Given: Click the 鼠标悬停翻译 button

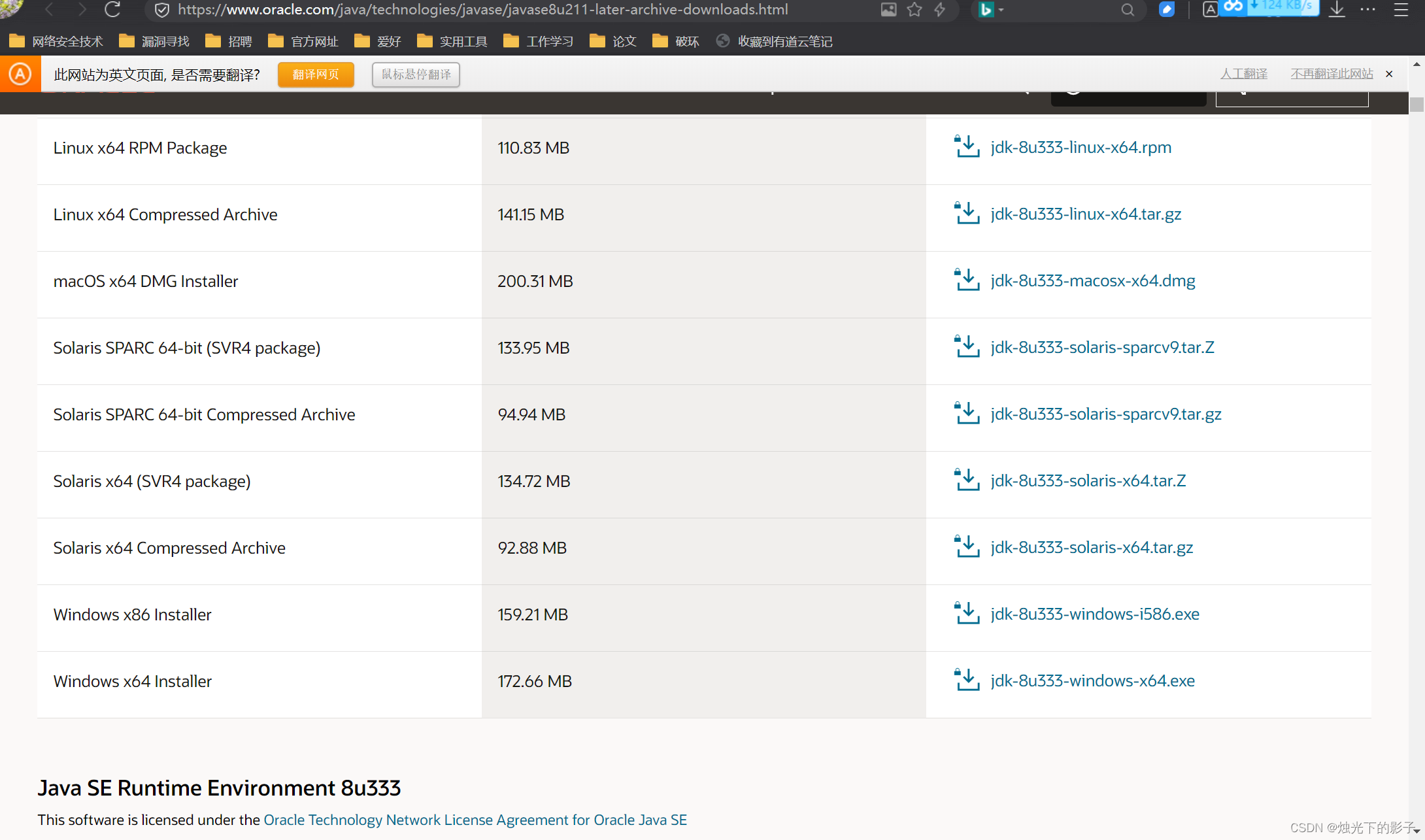Looking at the screenshot, I should point(416,75).
